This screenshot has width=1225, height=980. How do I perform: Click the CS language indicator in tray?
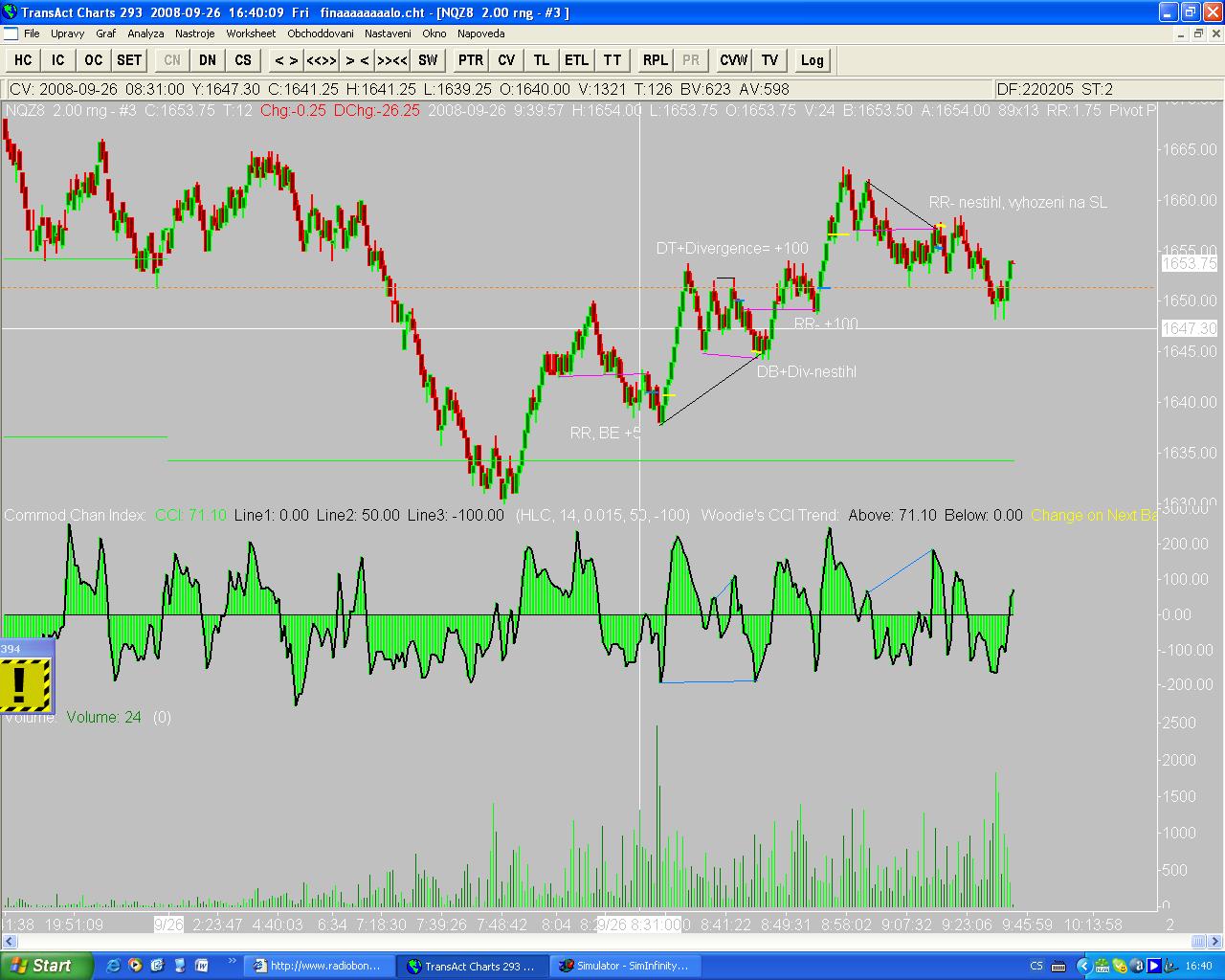pos(1036,966)
